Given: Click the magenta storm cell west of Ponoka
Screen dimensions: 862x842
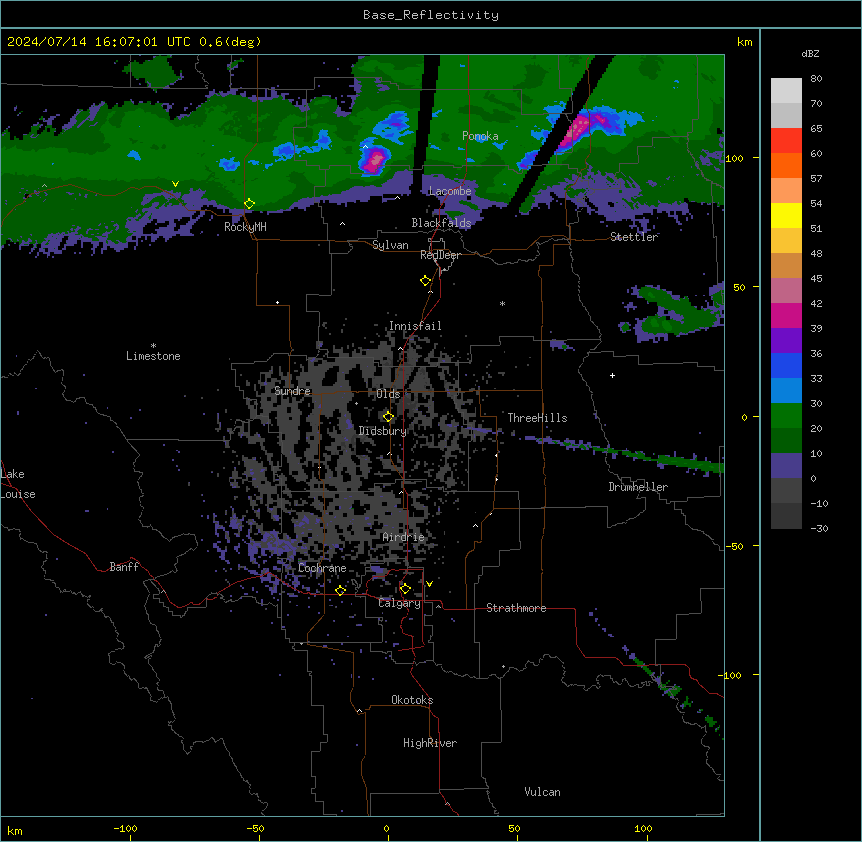Looking at the screenshot, I should click(x=375, y=159).
